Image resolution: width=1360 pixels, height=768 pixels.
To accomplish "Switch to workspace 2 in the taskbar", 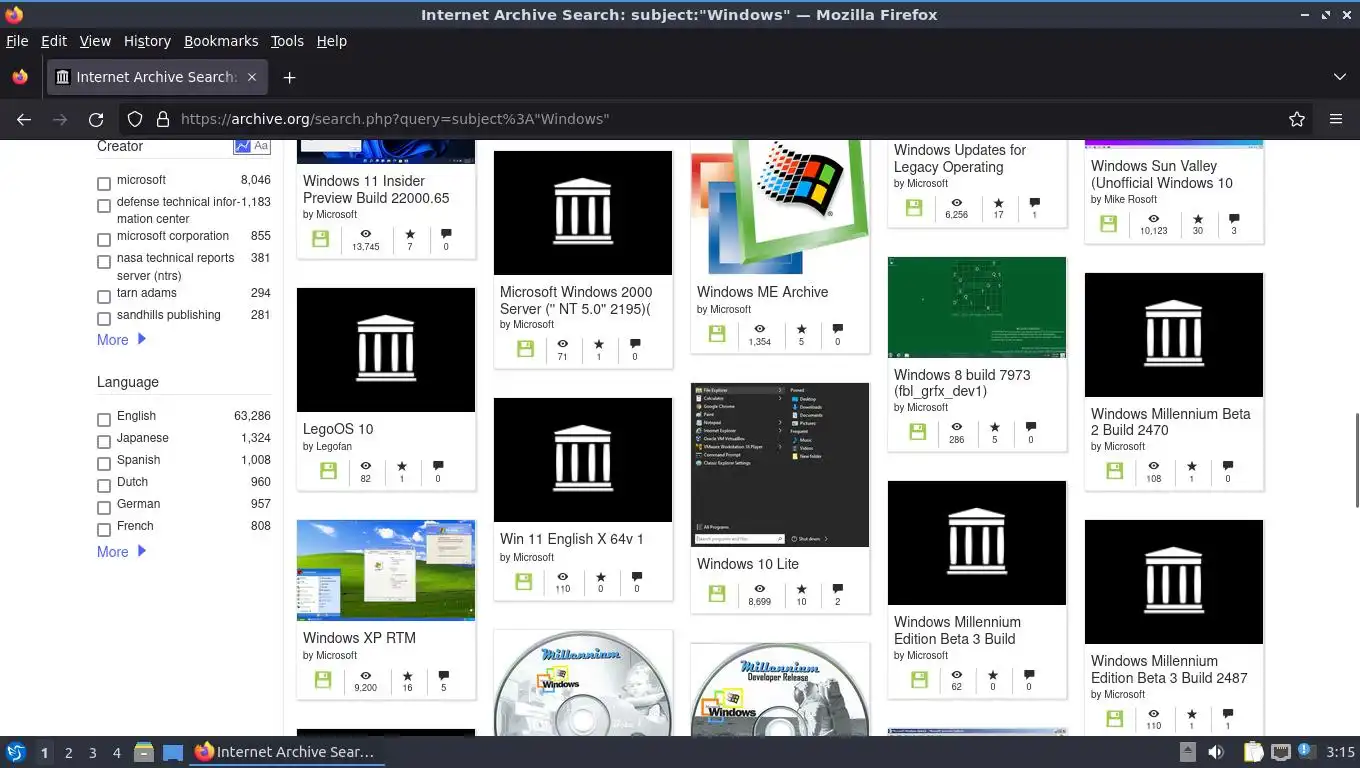I will 68,753.
